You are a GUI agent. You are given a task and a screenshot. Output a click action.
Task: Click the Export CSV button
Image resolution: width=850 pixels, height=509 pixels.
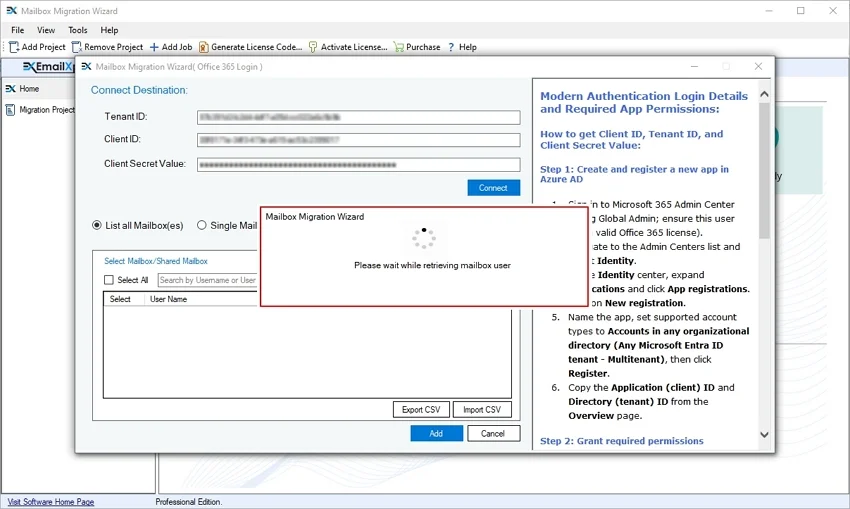(420, 409)
